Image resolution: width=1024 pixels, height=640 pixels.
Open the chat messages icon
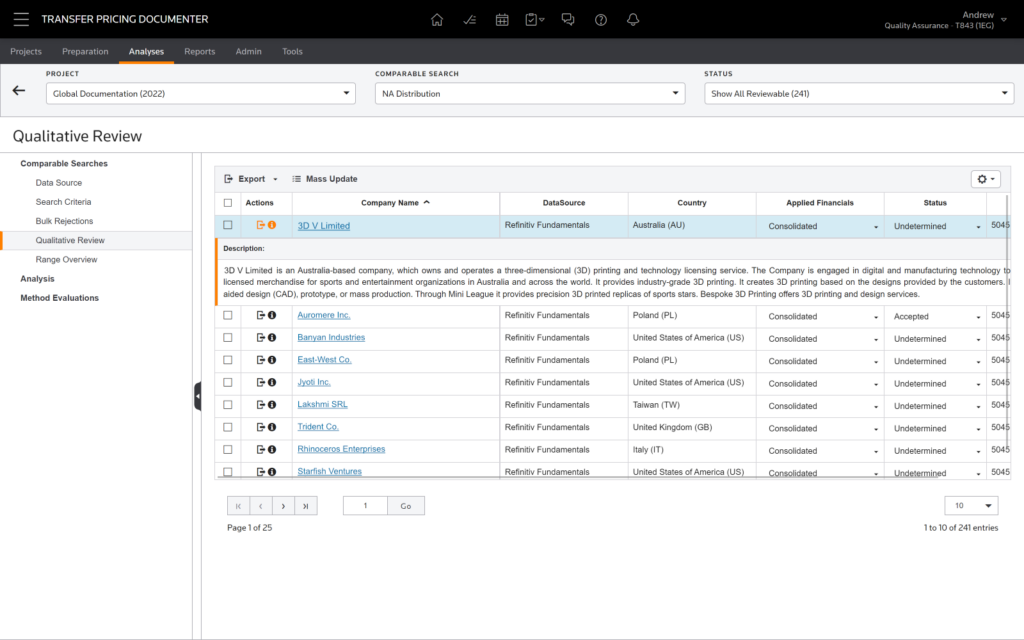pos(568,19)
